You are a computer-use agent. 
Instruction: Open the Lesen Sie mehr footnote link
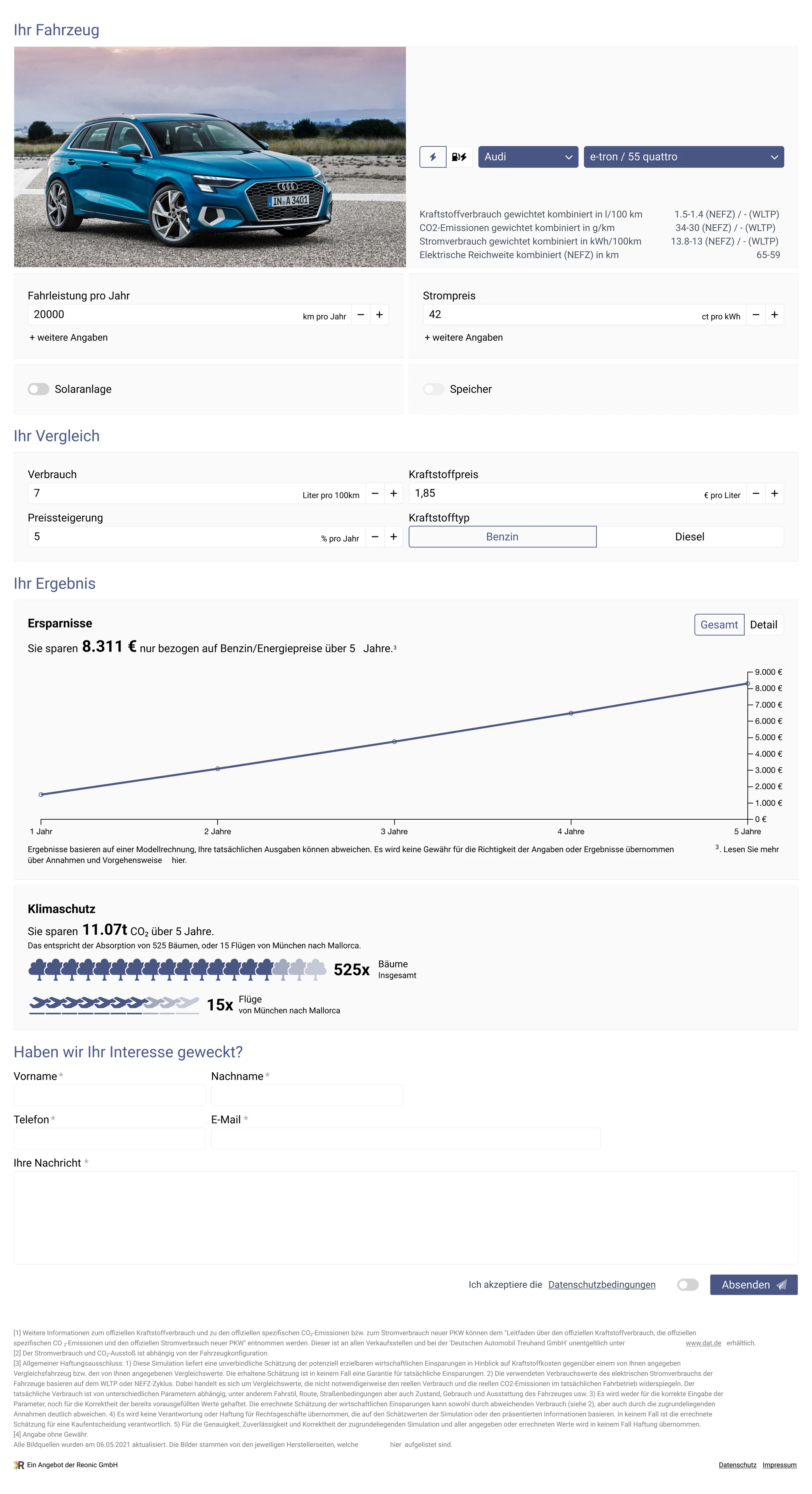pyautogui.click(x=751, y=849)
